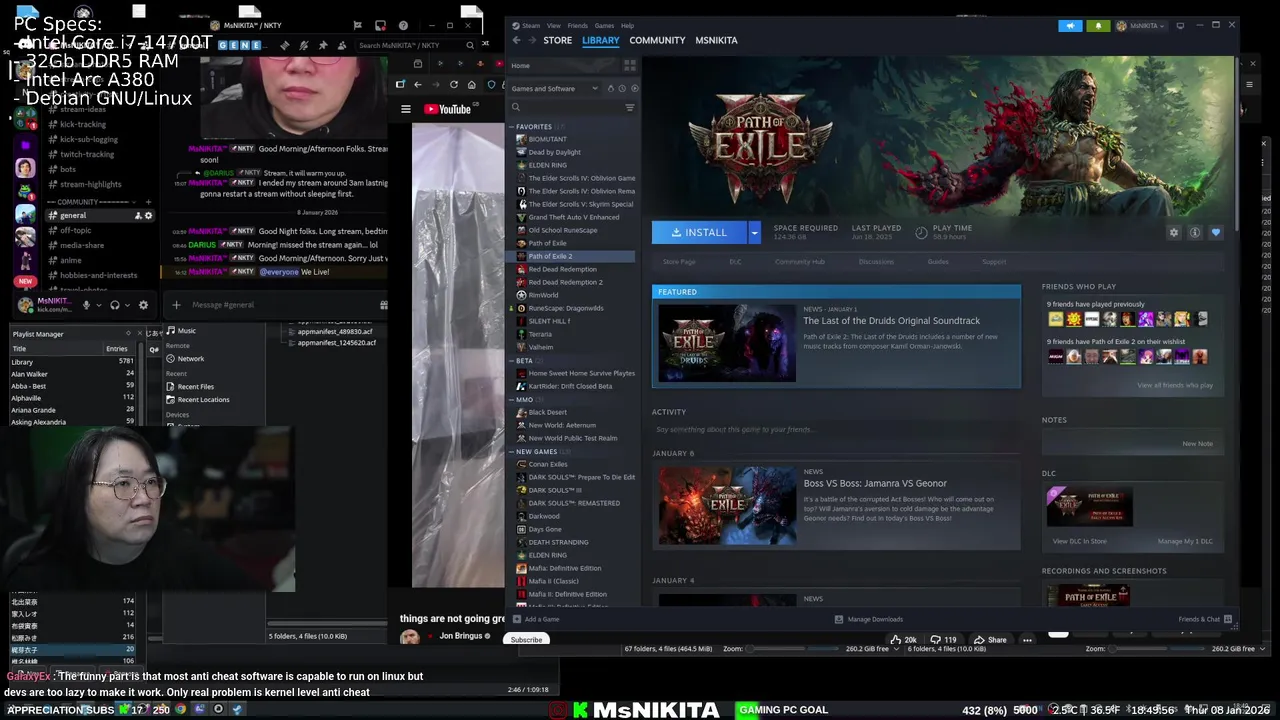Screen dimensions: 1280x720
Task: Select Old School RuneScape in the library list
Action: coord(562,230)
